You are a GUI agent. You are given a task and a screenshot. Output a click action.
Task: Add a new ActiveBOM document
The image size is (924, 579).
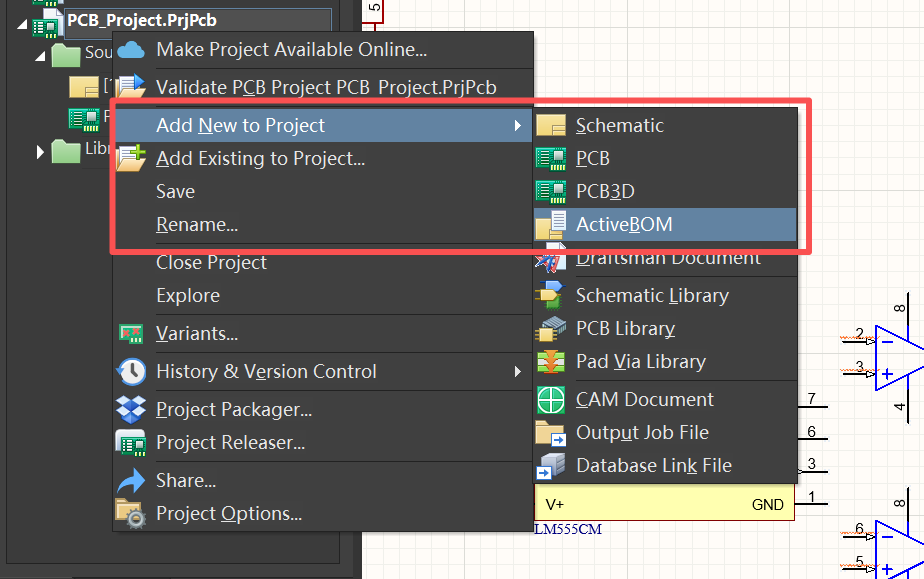665,224
